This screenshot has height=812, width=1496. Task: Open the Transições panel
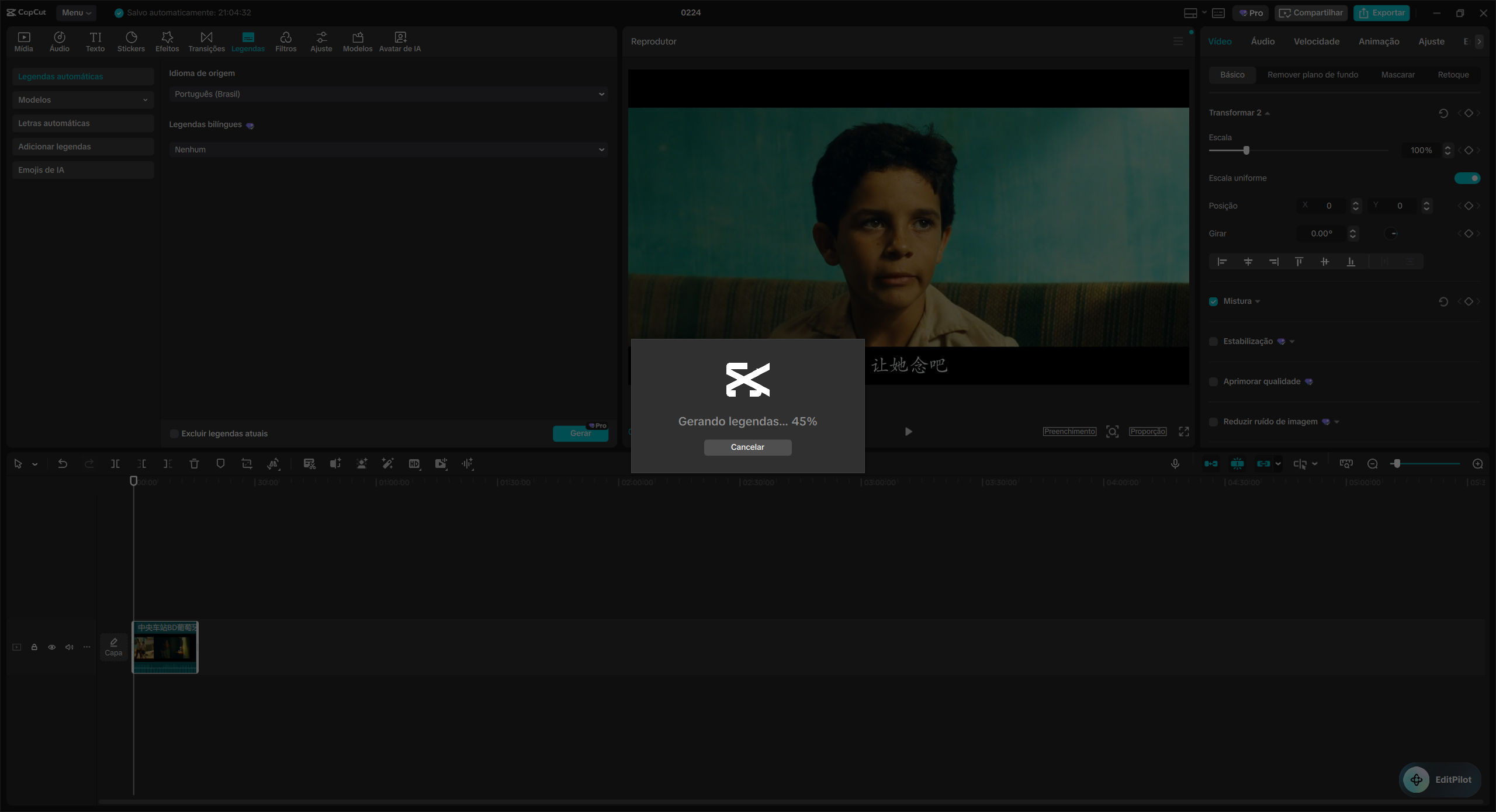pos(206,41)
